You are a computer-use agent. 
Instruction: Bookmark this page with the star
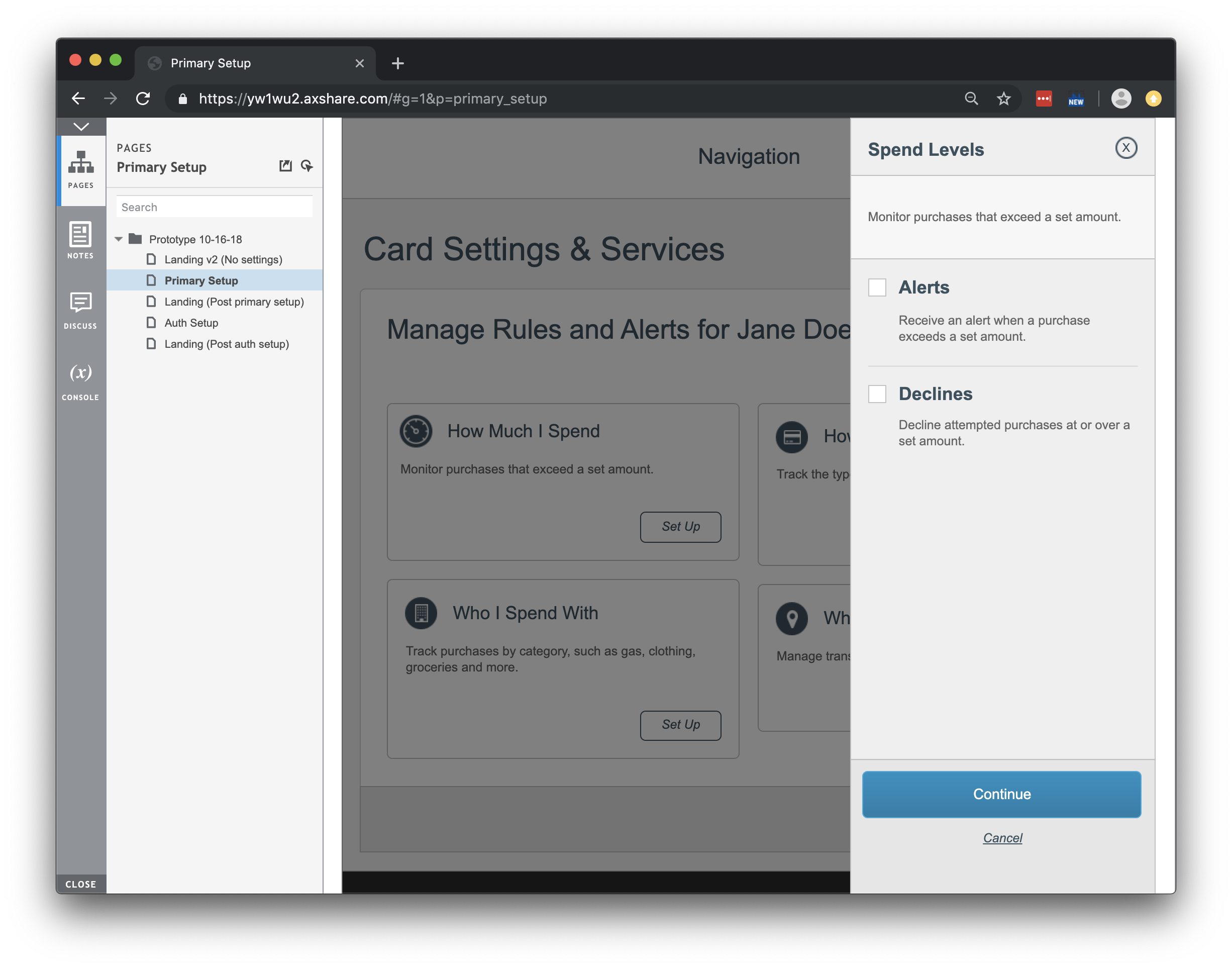(1004, 99)
